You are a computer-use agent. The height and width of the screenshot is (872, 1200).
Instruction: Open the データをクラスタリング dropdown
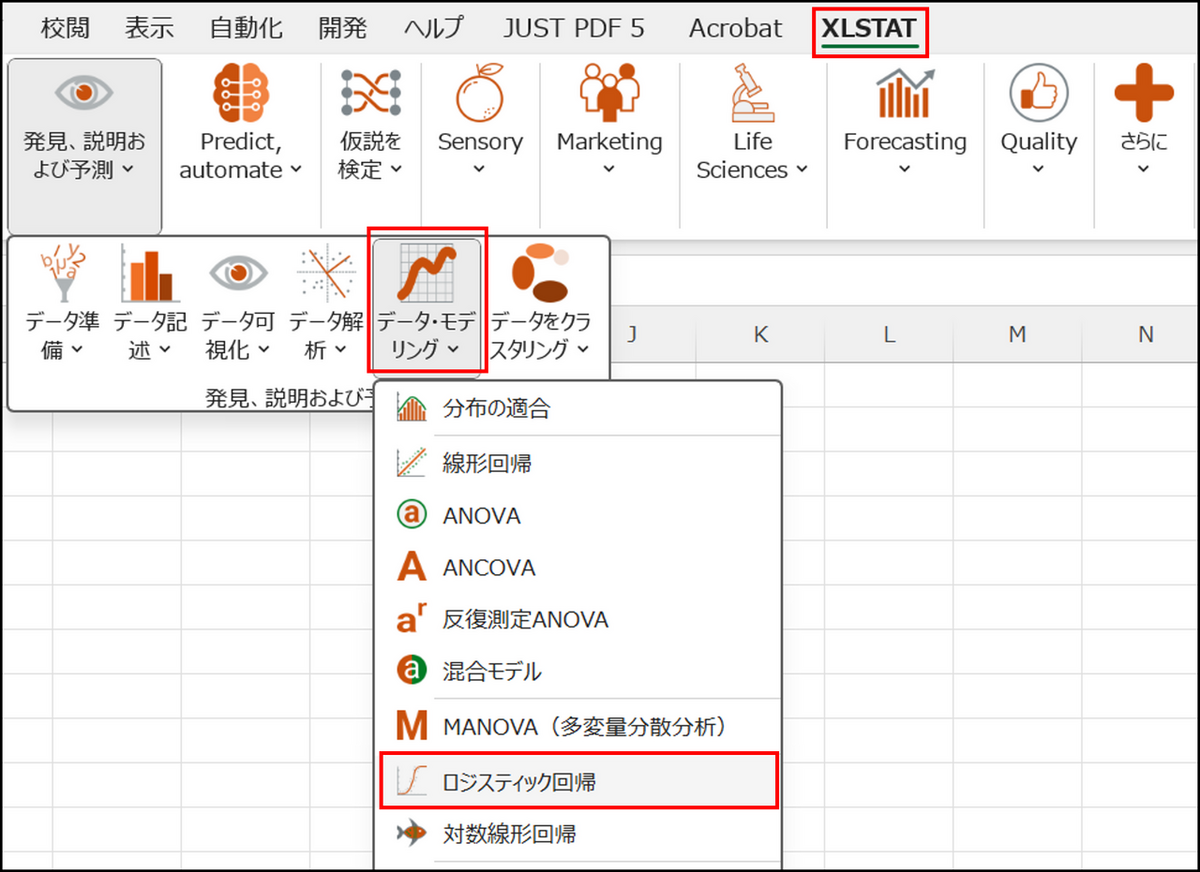[x=540, y=334]
